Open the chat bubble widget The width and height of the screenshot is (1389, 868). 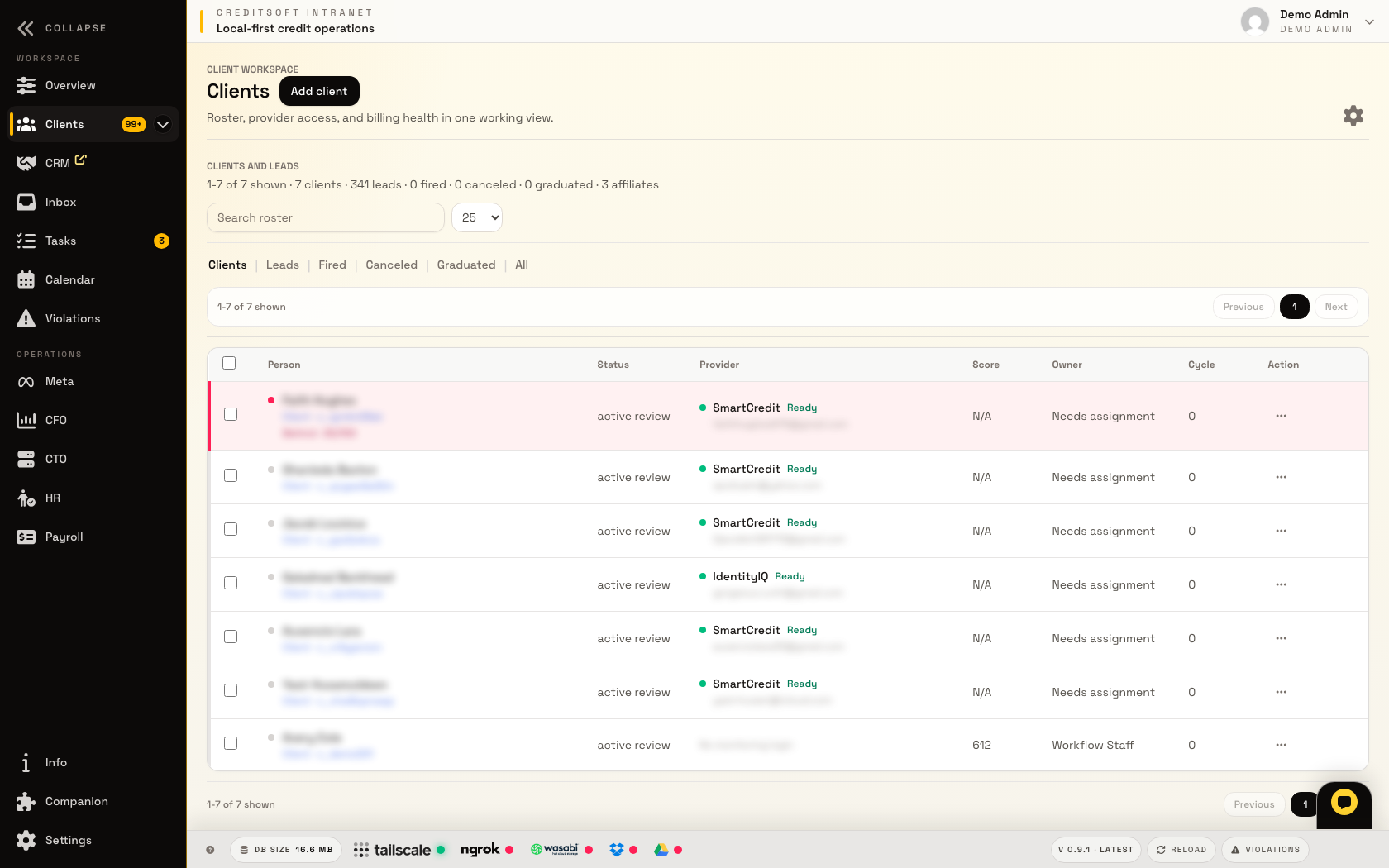(1344, 802)
